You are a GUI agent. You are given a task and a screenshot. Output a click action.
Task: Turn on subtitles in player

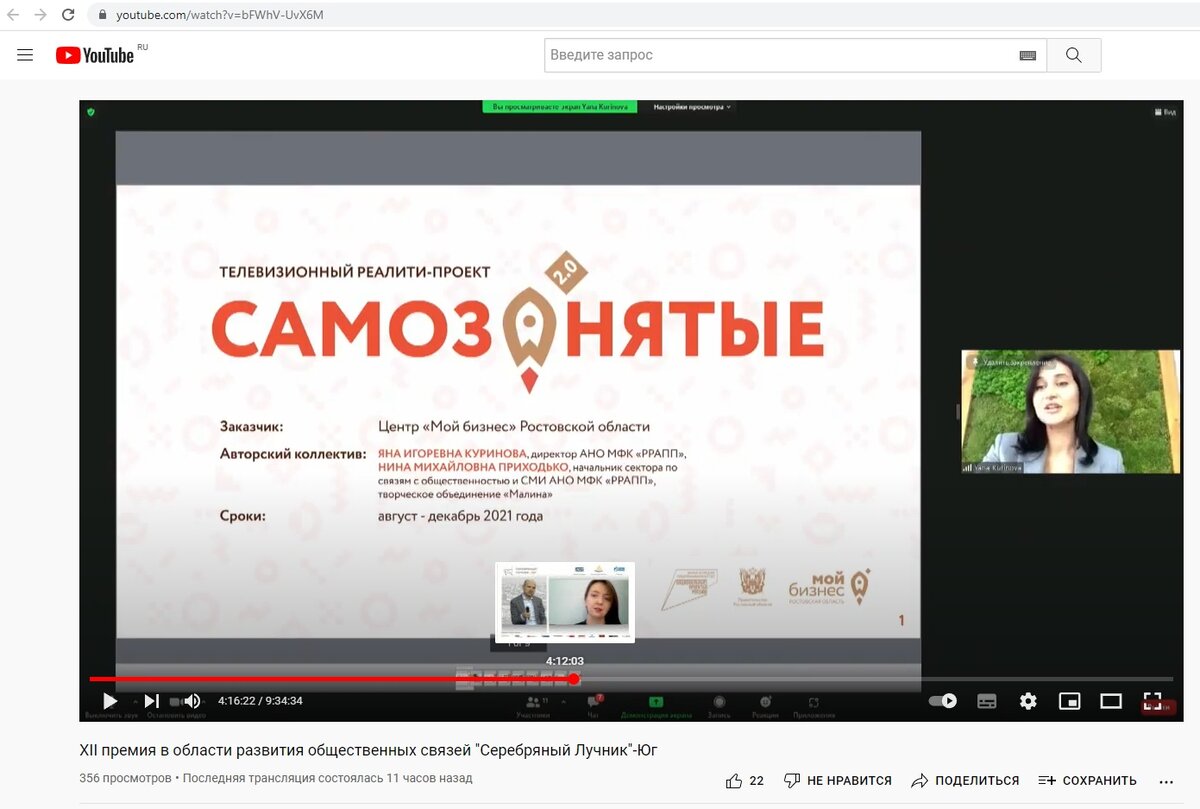pyautogui.click(x=986, y=701)
